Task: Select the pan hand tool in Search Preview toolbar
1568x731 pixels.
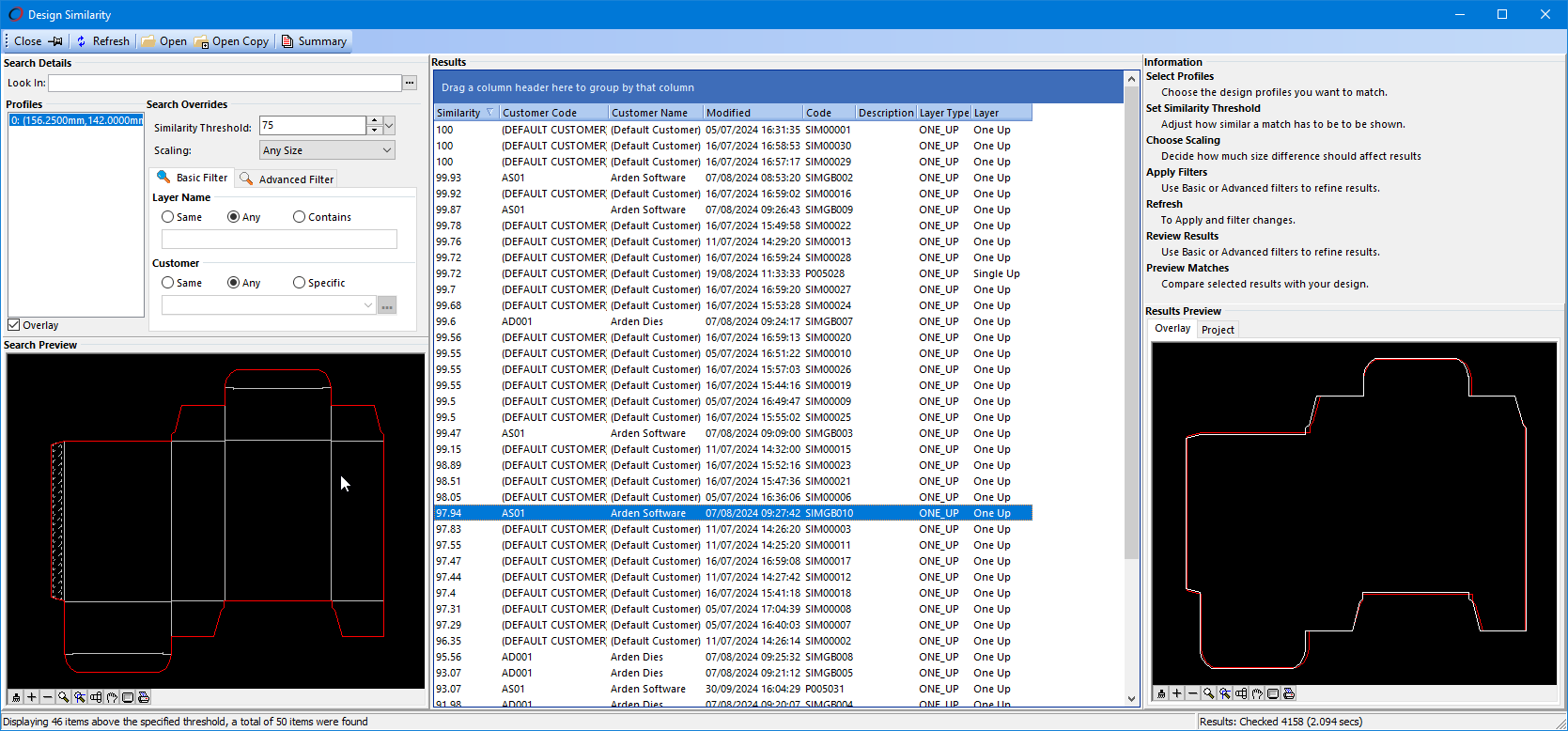Action: coord(112,697)
